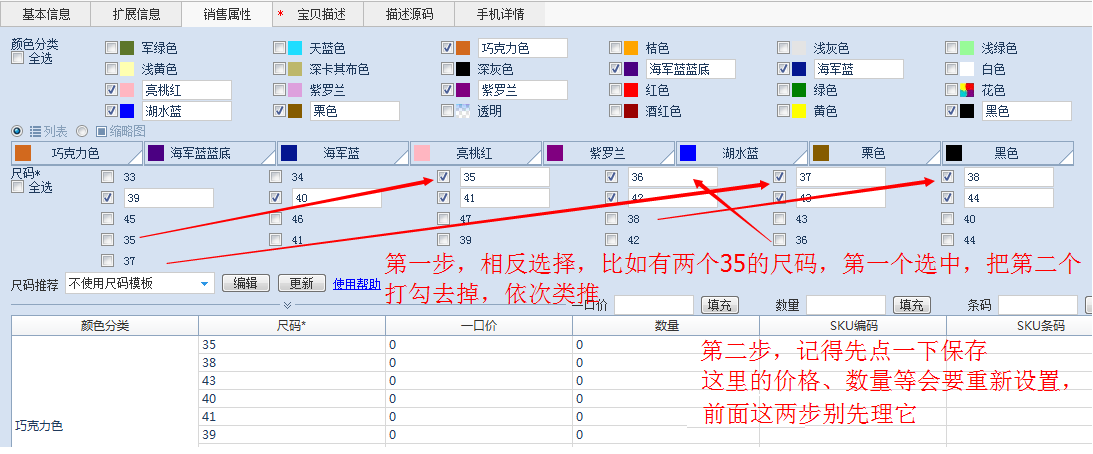Uncheck the 巧克力色 color checkbox

447,48
